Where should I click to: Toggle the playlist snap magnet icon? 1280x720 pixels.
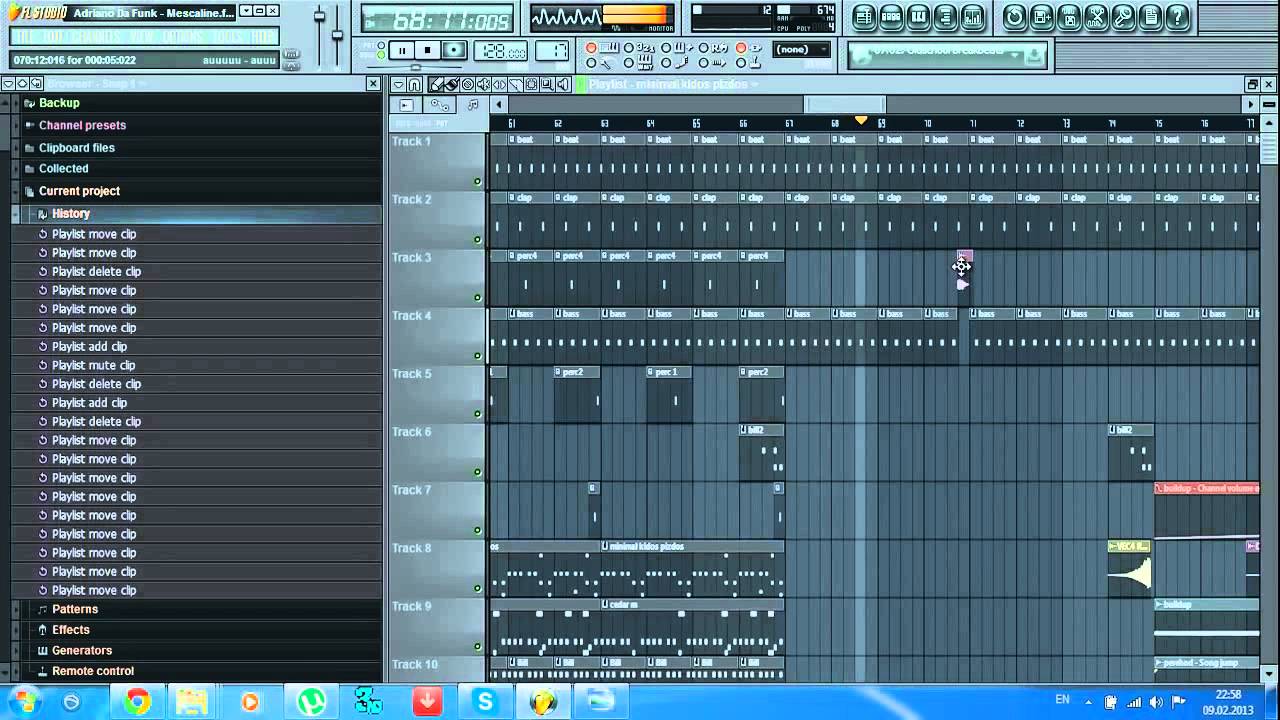tap(414, 85)
